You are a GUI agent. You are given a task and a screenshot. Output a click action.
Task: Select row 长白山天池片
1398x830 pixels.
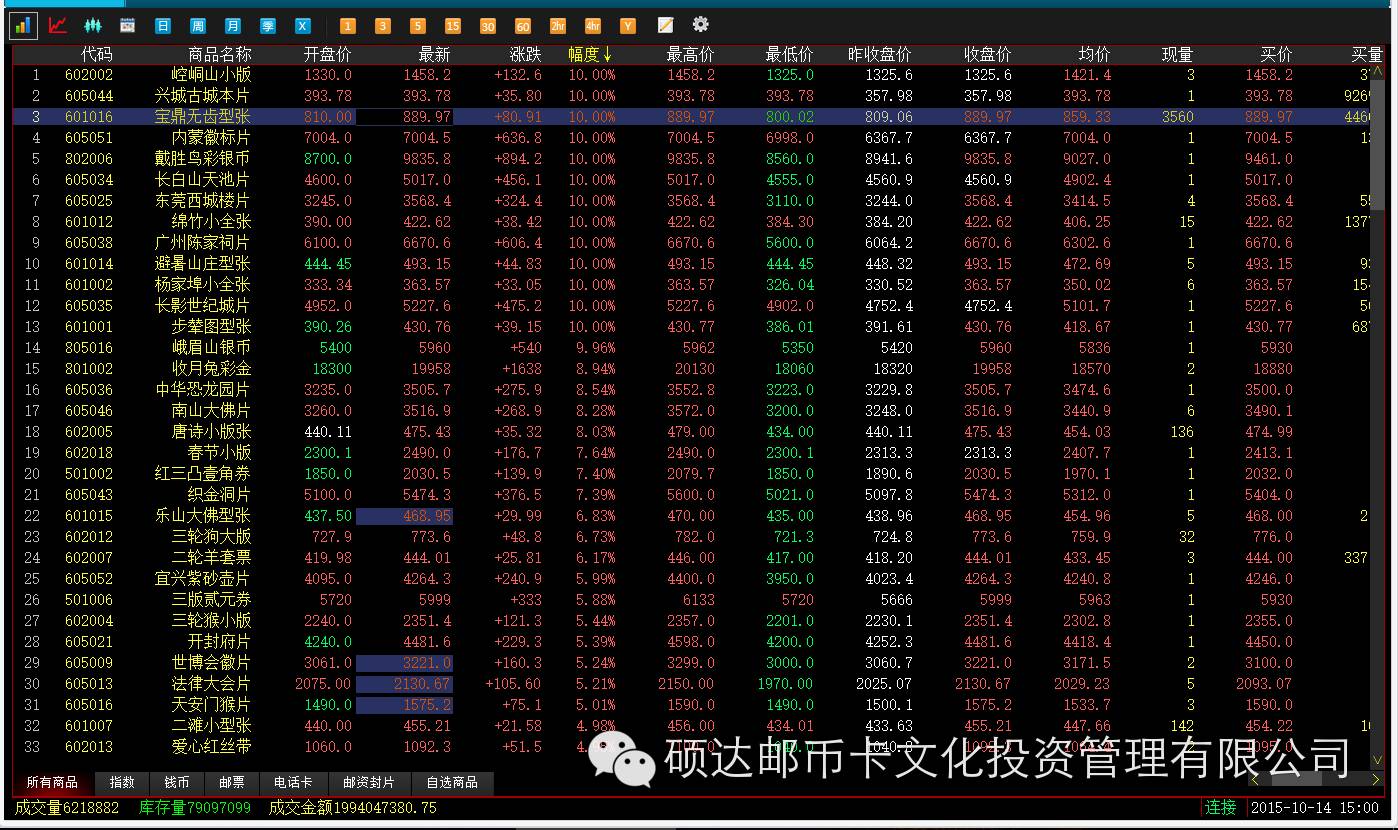pyautogui.click(x=691, y=180)
